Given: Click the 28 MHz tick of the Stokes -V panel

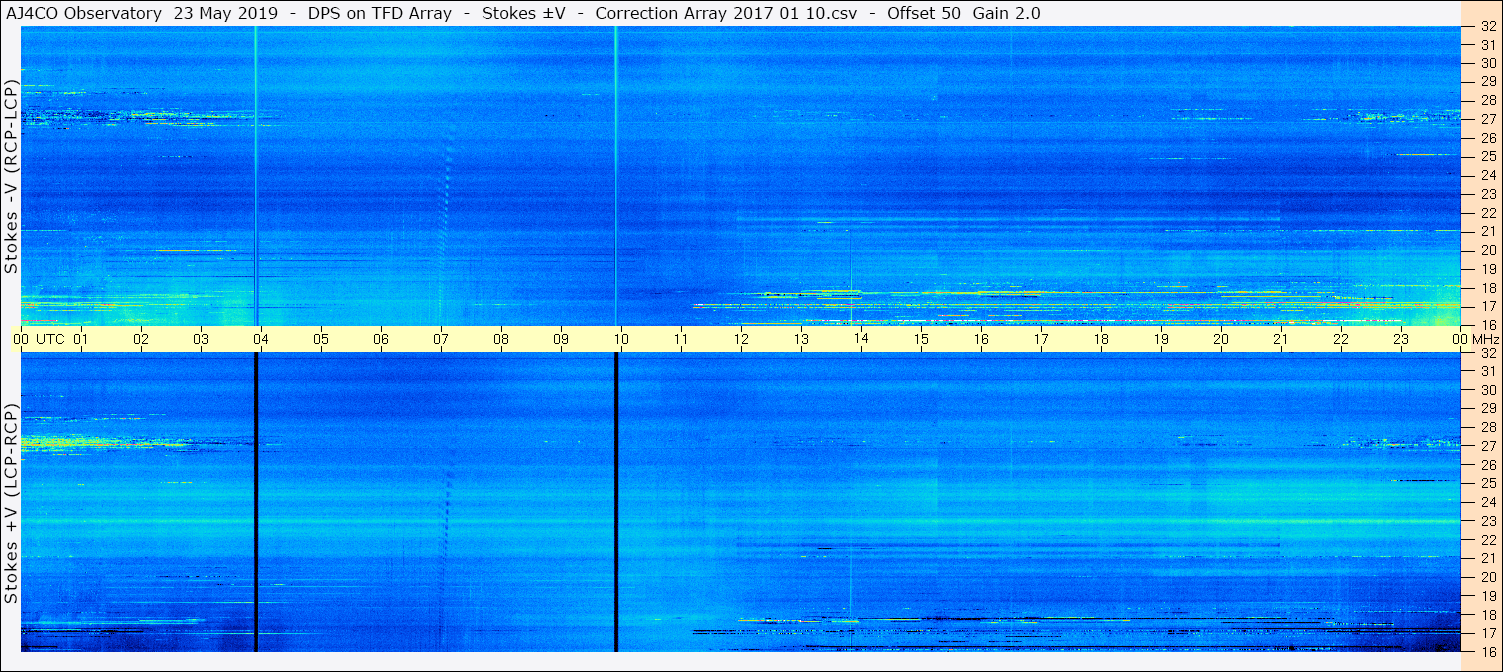Looking at the screenshot, I should [1487, 100].
